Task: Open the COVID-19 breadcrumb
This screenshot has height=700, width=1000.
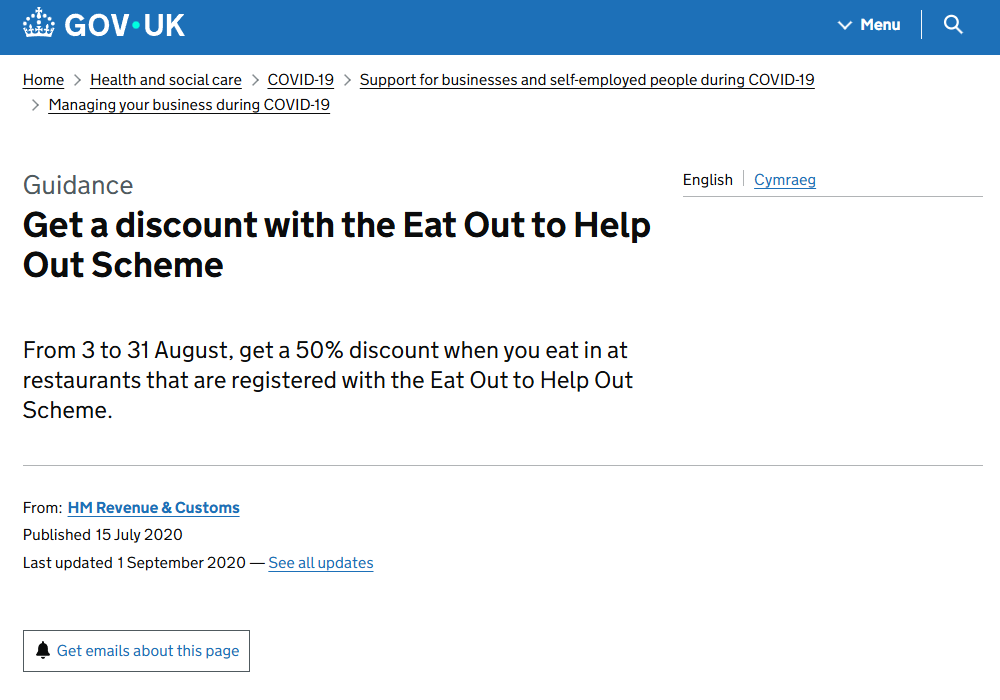Action: click(x=300, y=79)
